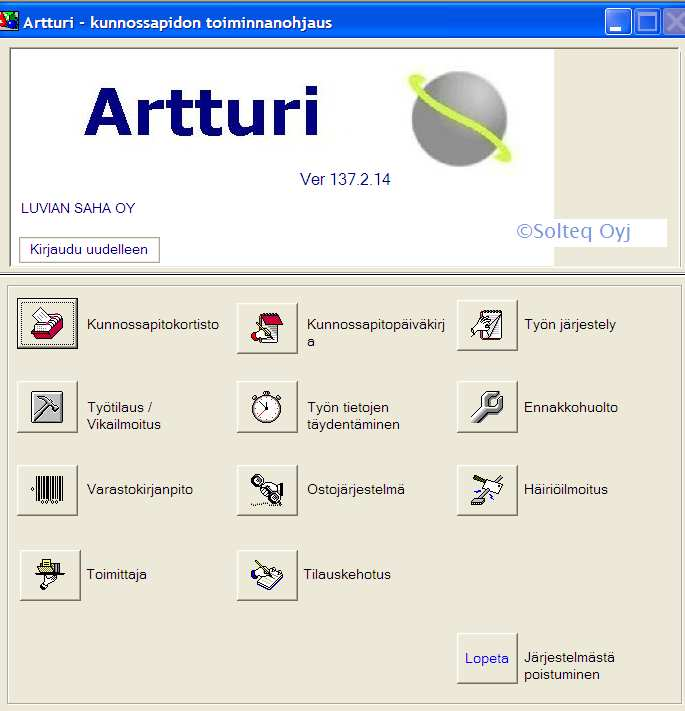Click the Häiriöilmoitus text label
The height and width of the screenshot is (711, 685).
click(566, 489)
